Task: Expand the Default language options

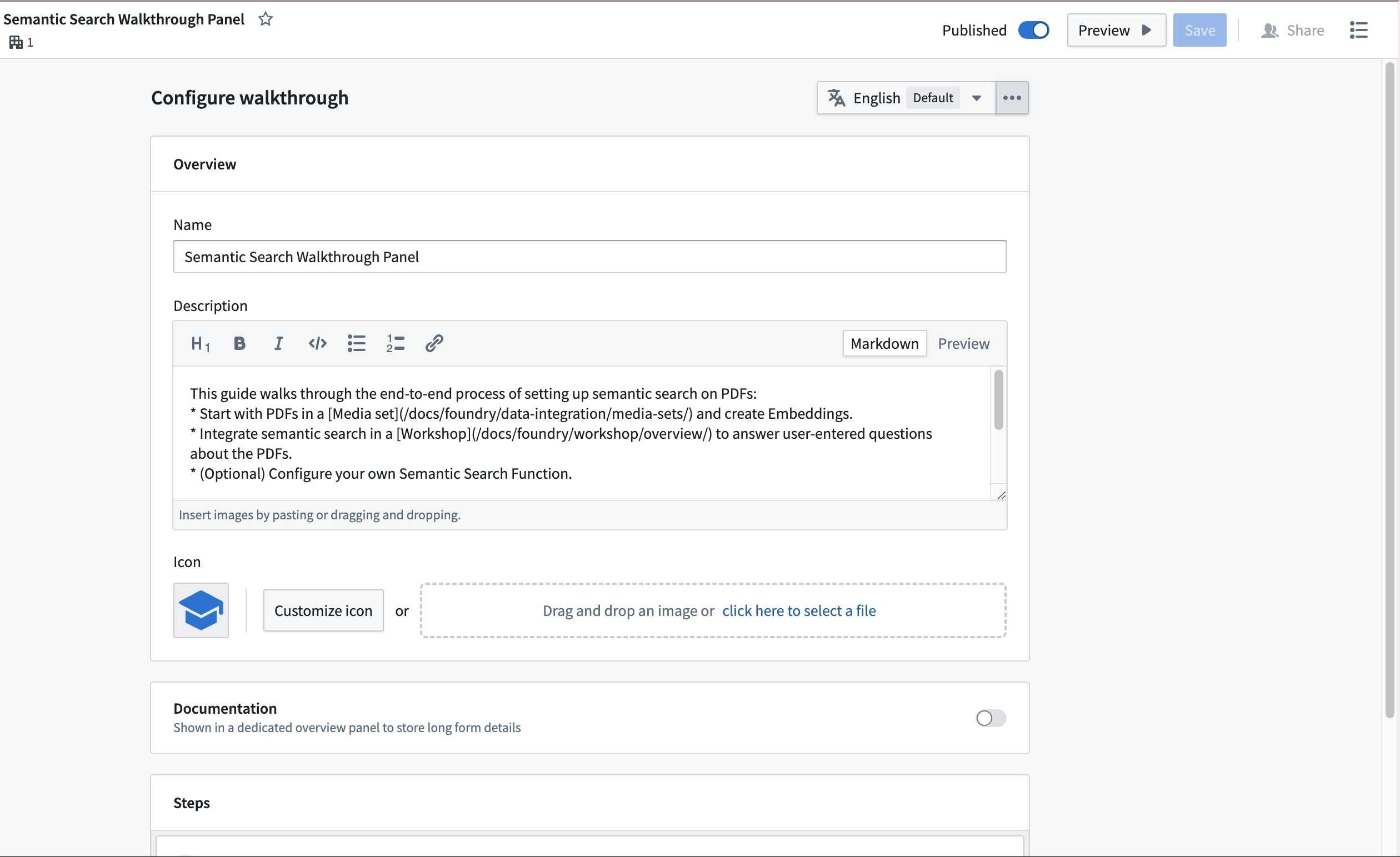Action: (x=975, y=97)
